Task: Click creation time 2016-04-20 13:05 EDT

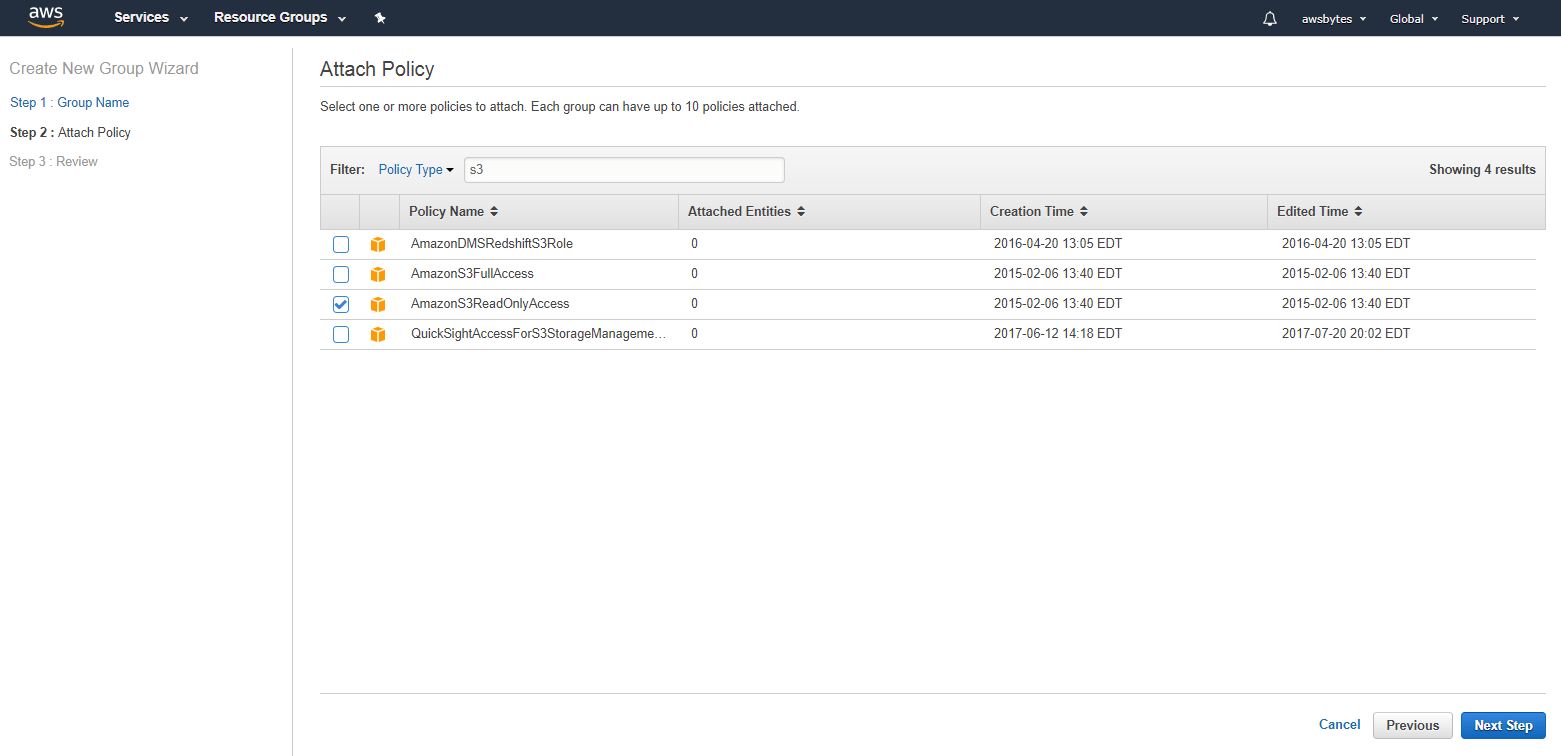Action: tap(1058, 244)
